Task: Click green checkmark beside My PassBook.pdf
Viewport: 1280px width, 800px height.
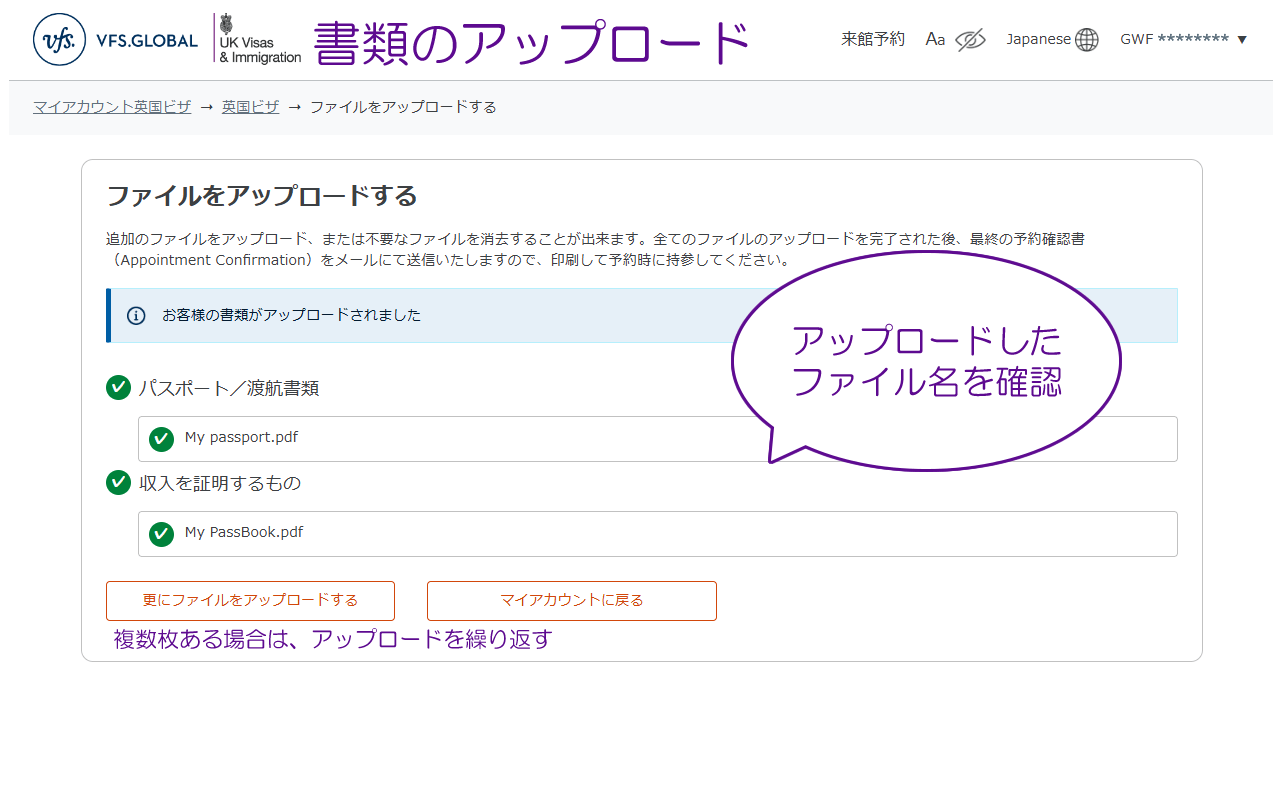Action: point(161,534)
